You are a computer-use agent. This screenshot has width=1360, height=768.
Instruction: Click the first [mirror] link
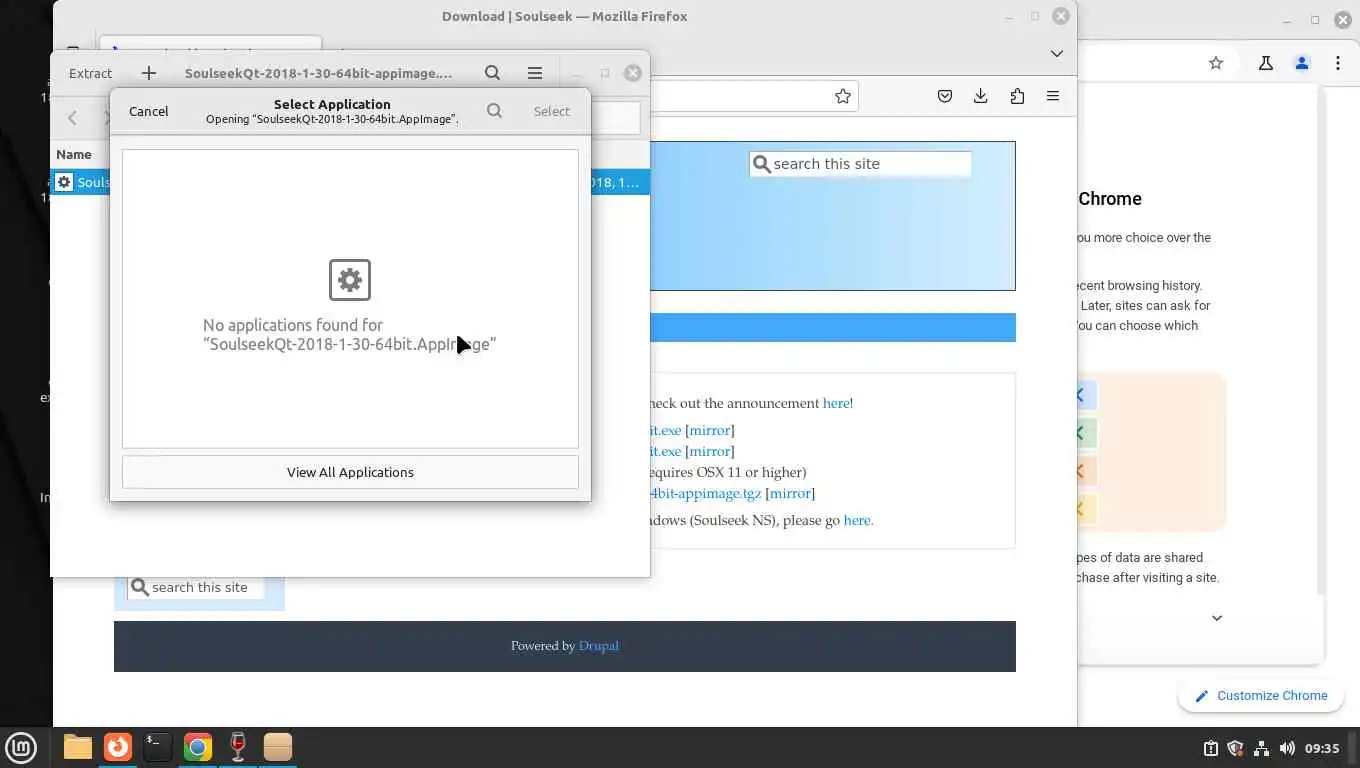click(709, 430)
